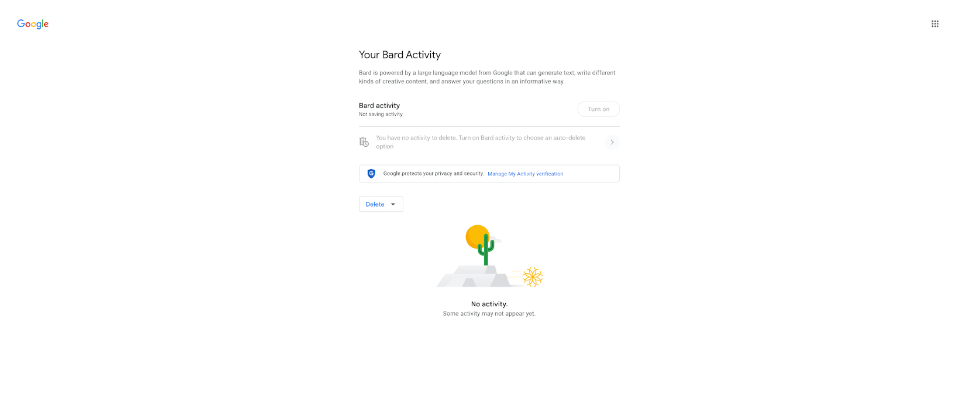Expand auto-delete options with right chevron
Viewport: 974px width, 402px height.
(611, 142)
